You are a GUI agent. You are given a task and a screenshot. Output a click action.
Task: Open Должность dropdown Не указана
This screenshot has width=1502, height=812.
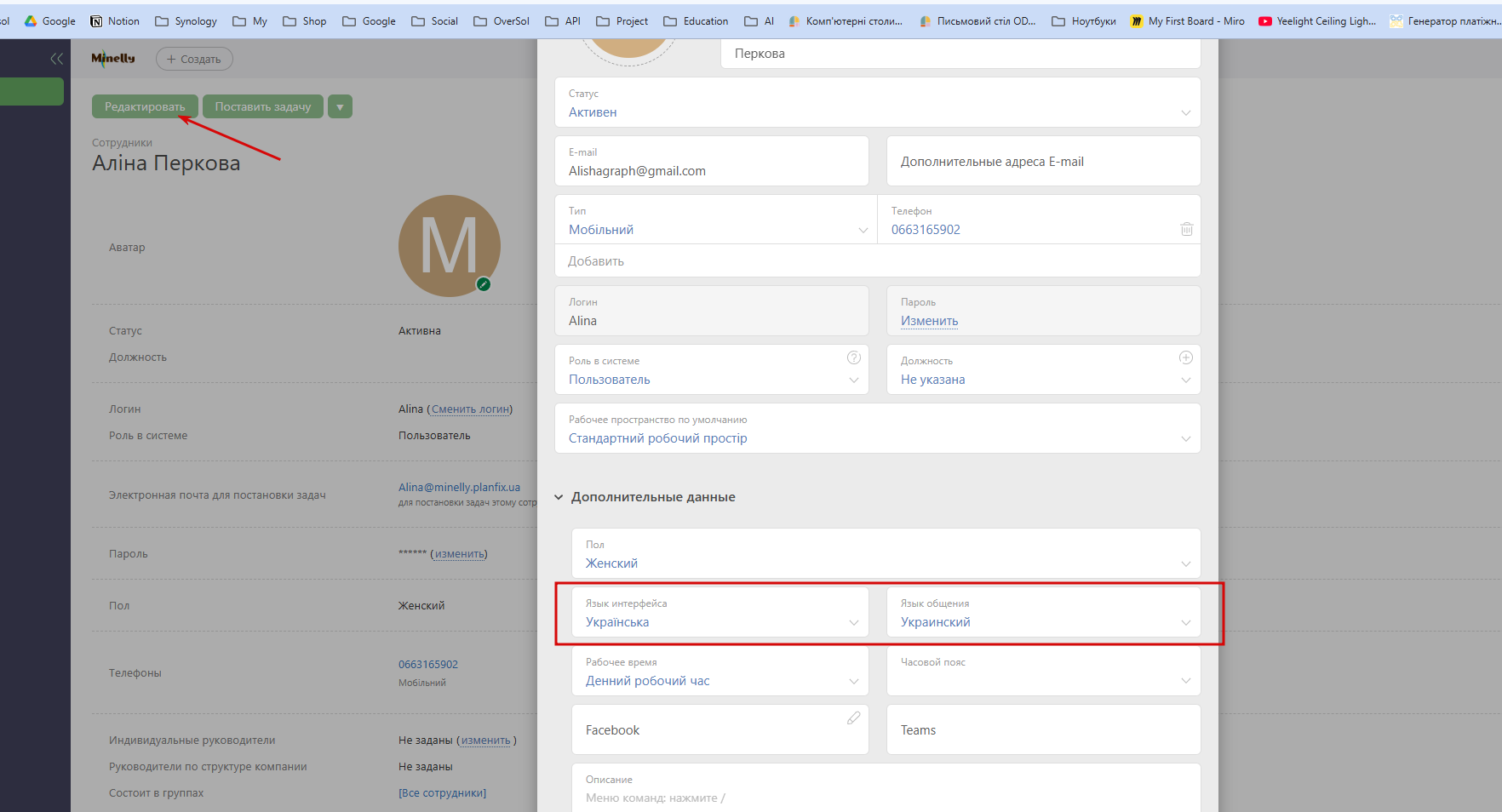(1044, 369)
